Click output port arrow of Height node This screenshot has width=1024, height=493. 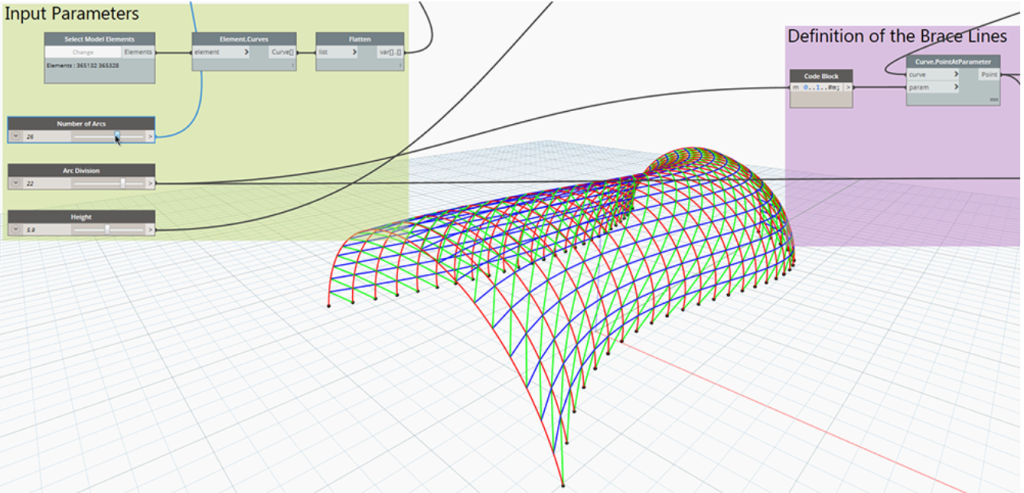tap(150, 230)
